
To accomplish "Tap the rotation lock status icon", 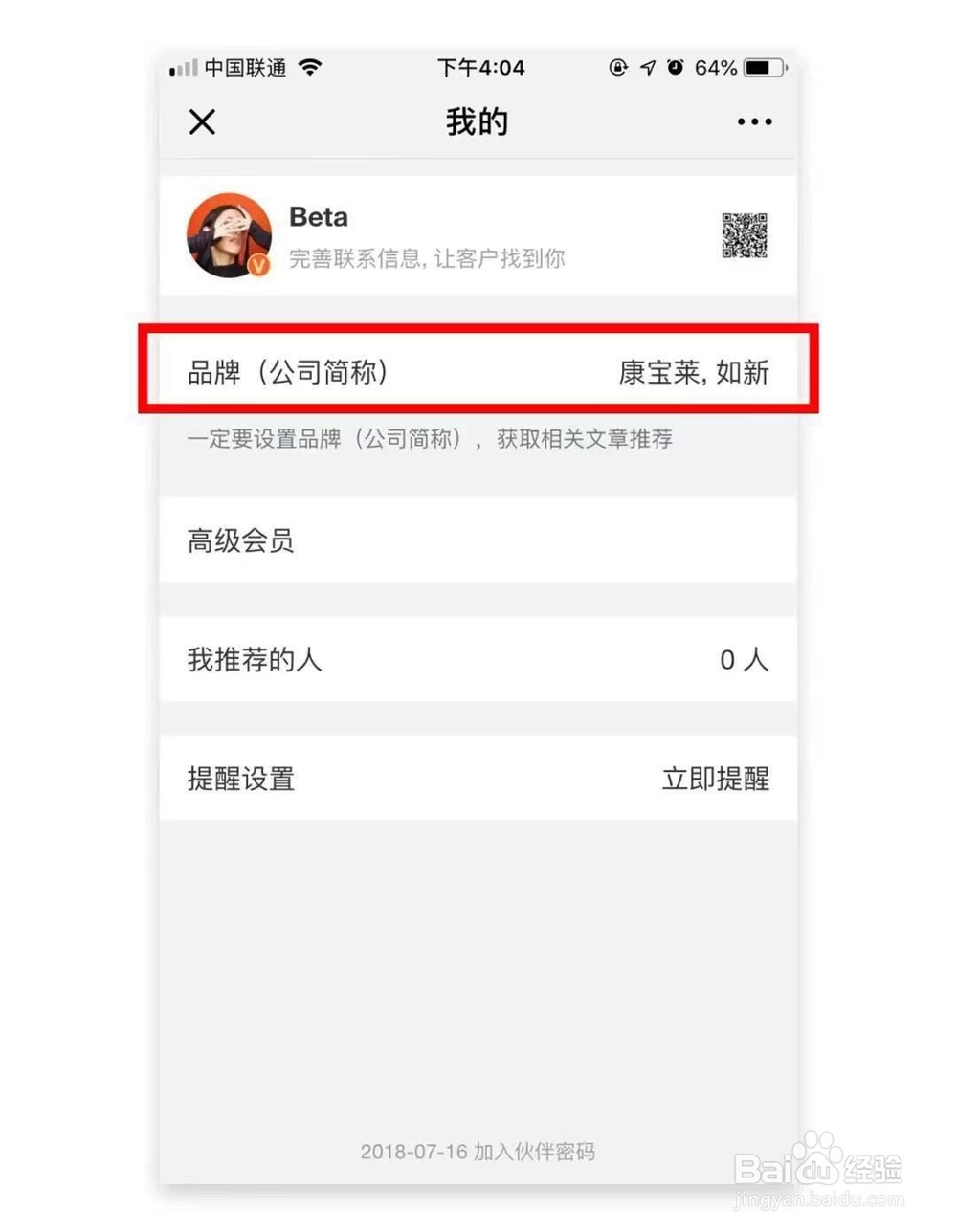I will [618, 67].
